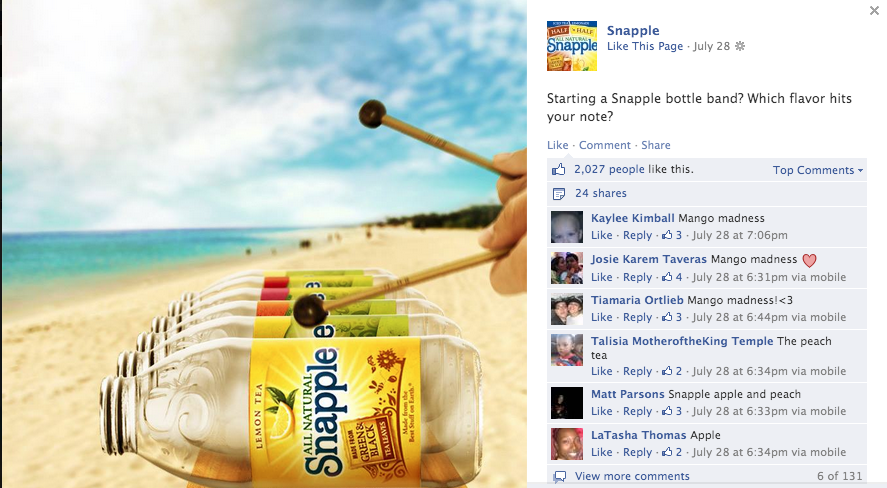Click Like This Page link
The height and width of the screenshot is (488, 887).
(645, 46)
